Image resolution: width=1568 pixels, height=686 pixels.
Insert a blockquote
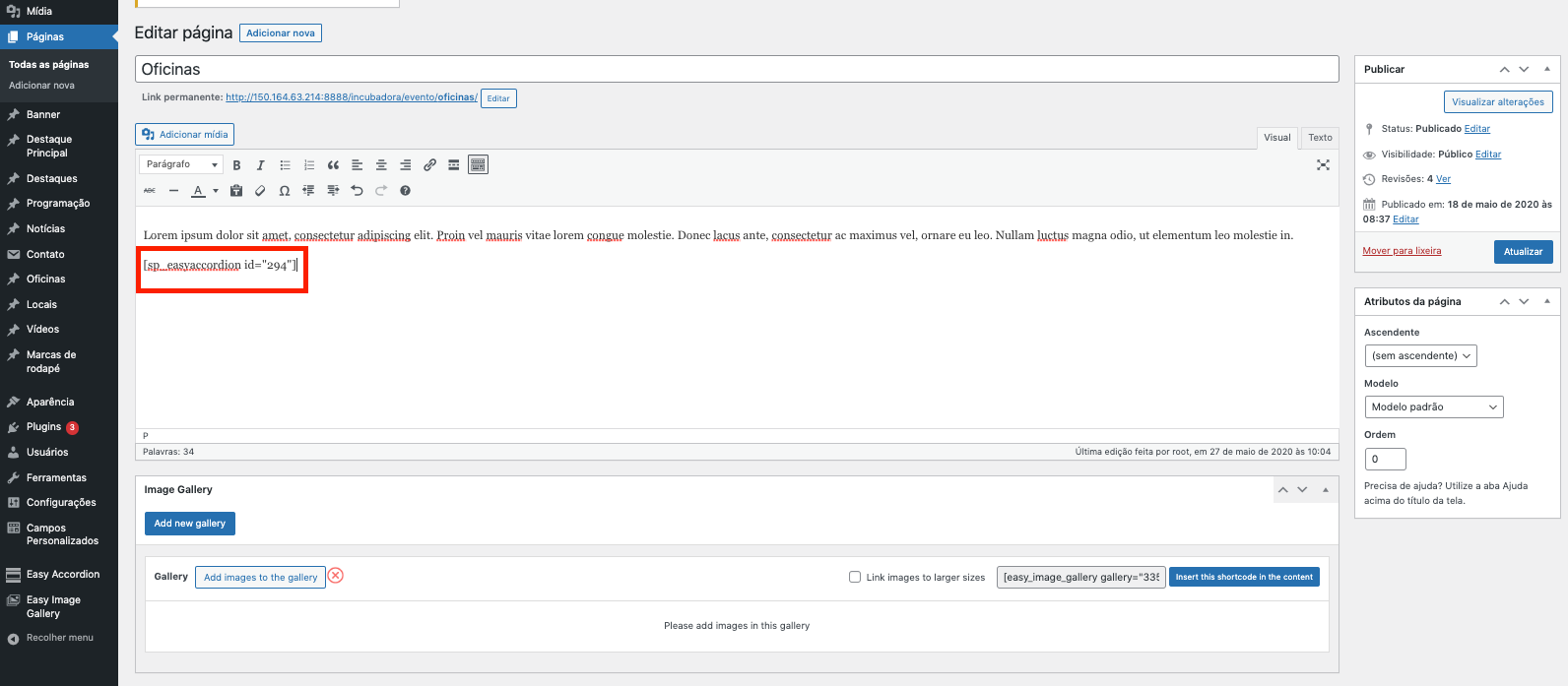(x=333, y=165)
